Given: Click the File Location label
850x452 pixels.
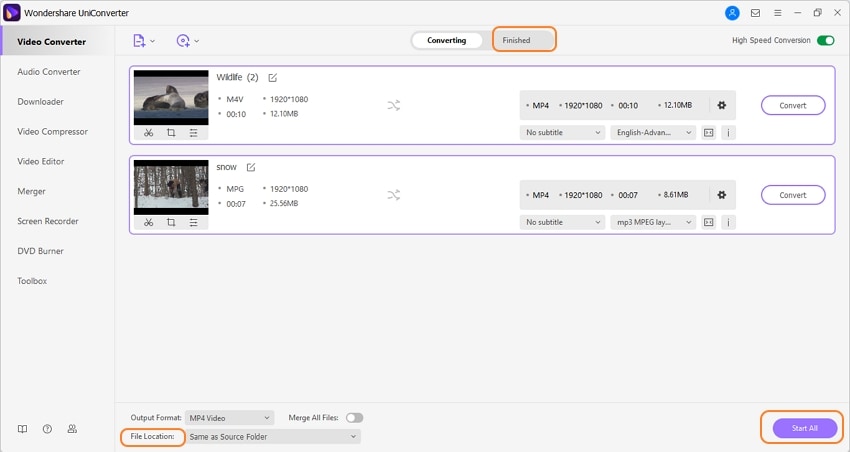Looking at the screenshot, I should click(x=152, y=436).
